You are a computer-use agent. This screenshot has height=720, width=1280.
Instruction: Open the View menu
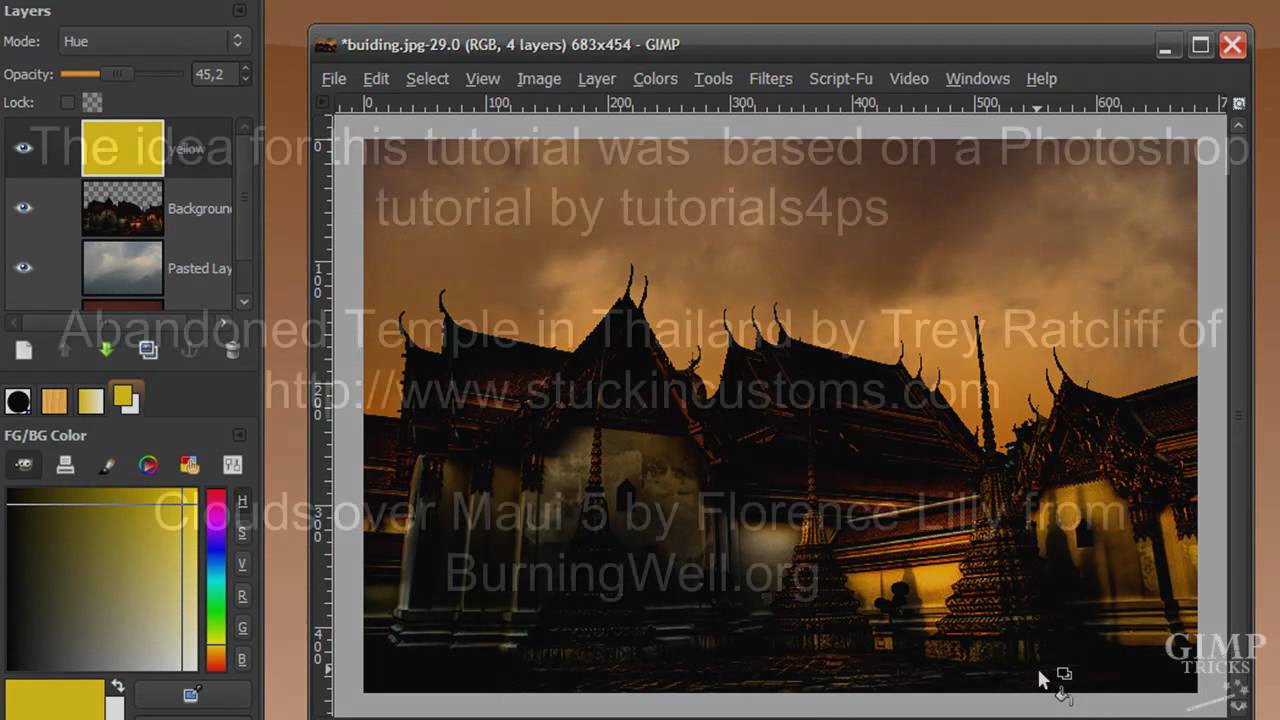[x=483, y=79]
